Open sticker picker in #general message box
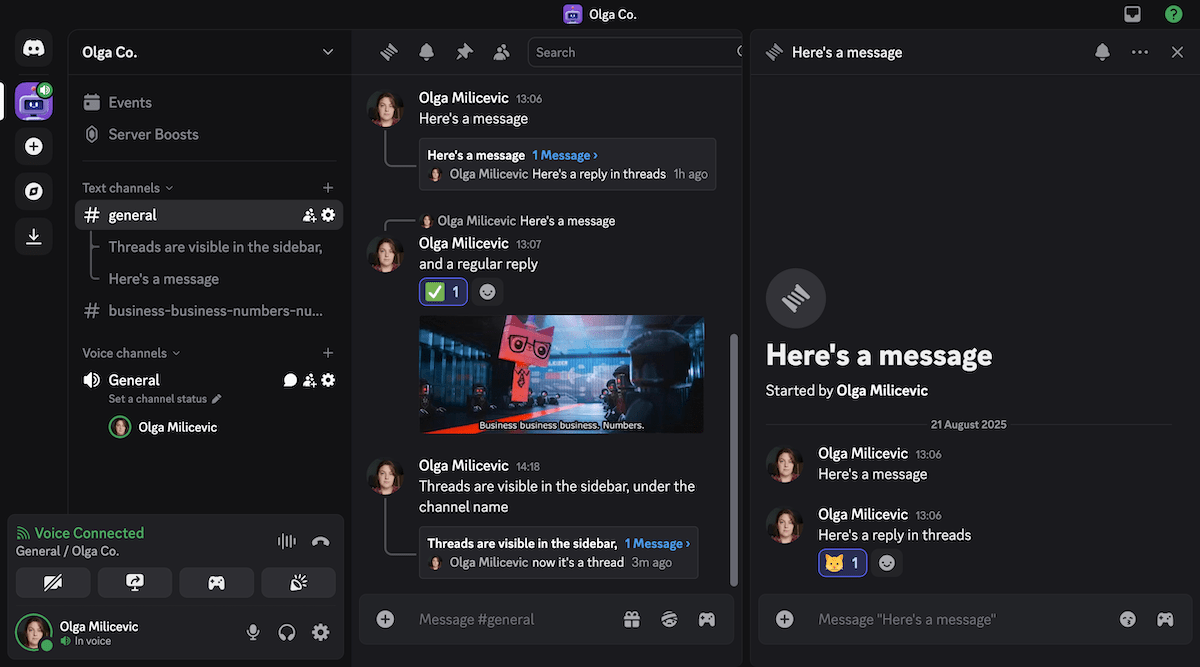Viewport: 1200px width, 667px height. coord(669,620)
